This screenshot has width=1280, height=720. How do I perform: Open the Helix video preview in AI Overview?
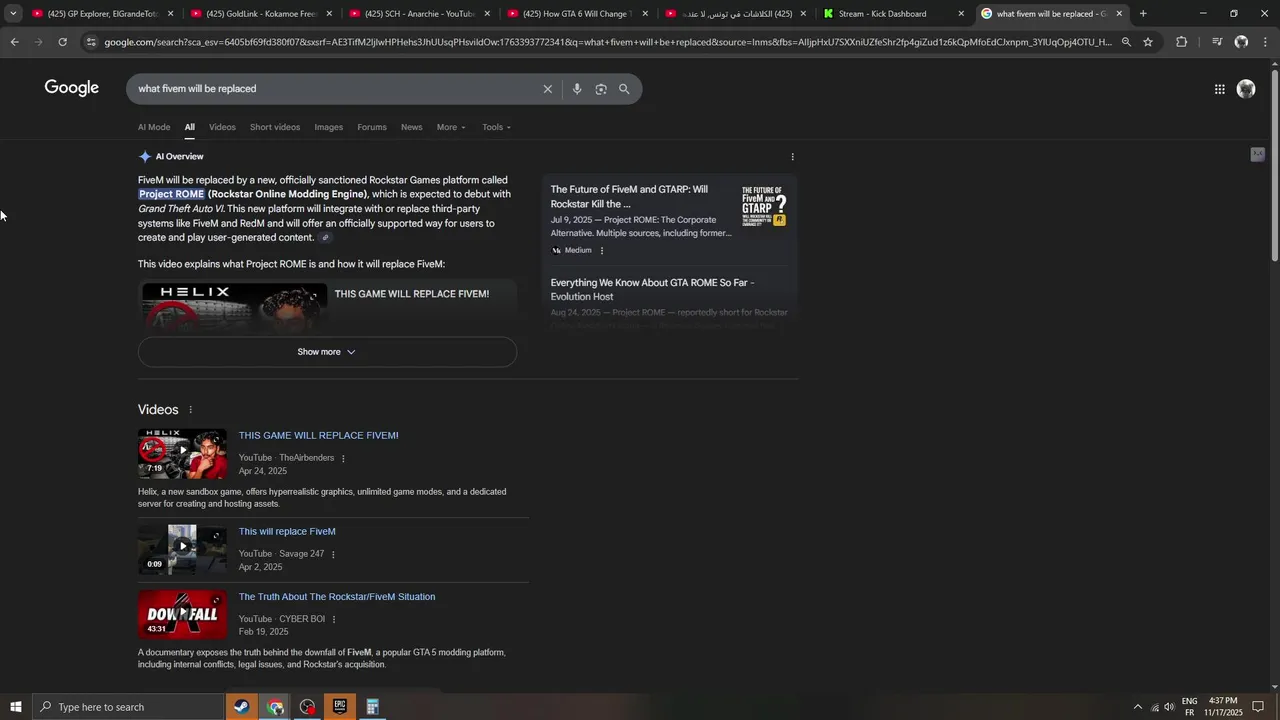[x=234, y=306]
